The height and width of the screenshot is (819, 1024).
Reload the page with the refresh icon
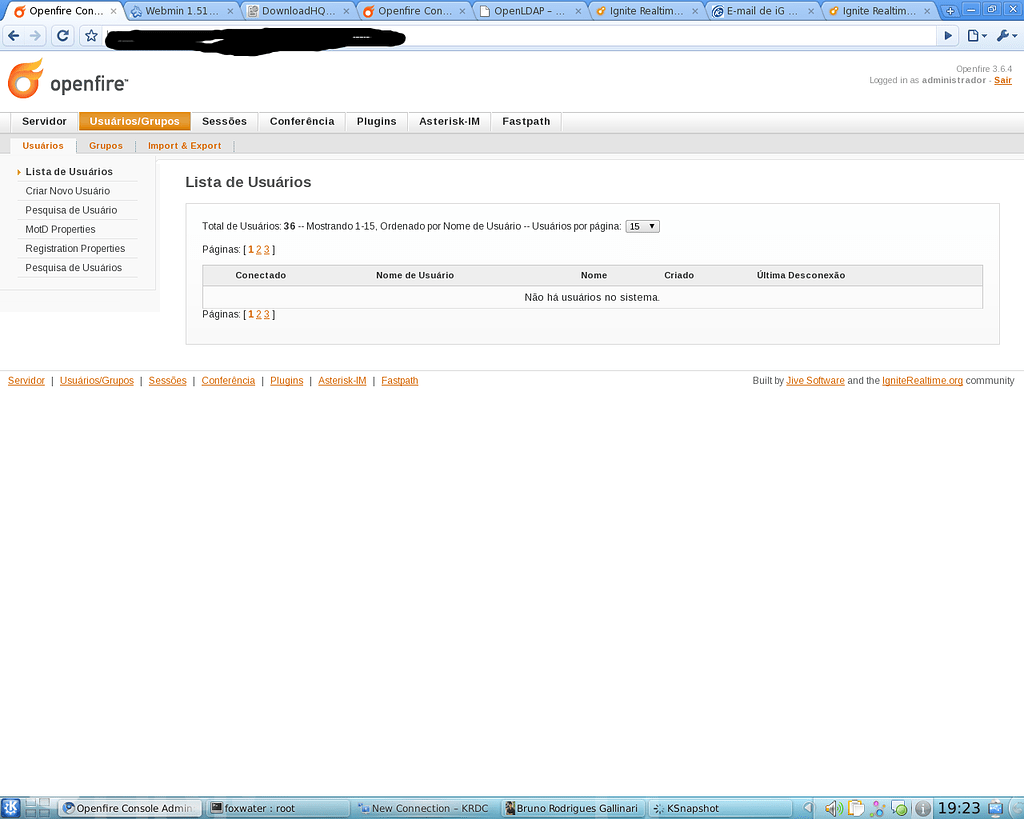(62, 35)
